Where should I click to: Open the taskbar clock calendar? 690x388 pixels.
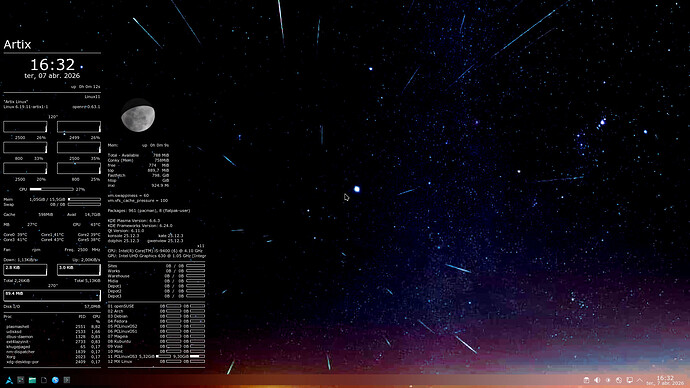pyautogui.click(x=665, y=381)
